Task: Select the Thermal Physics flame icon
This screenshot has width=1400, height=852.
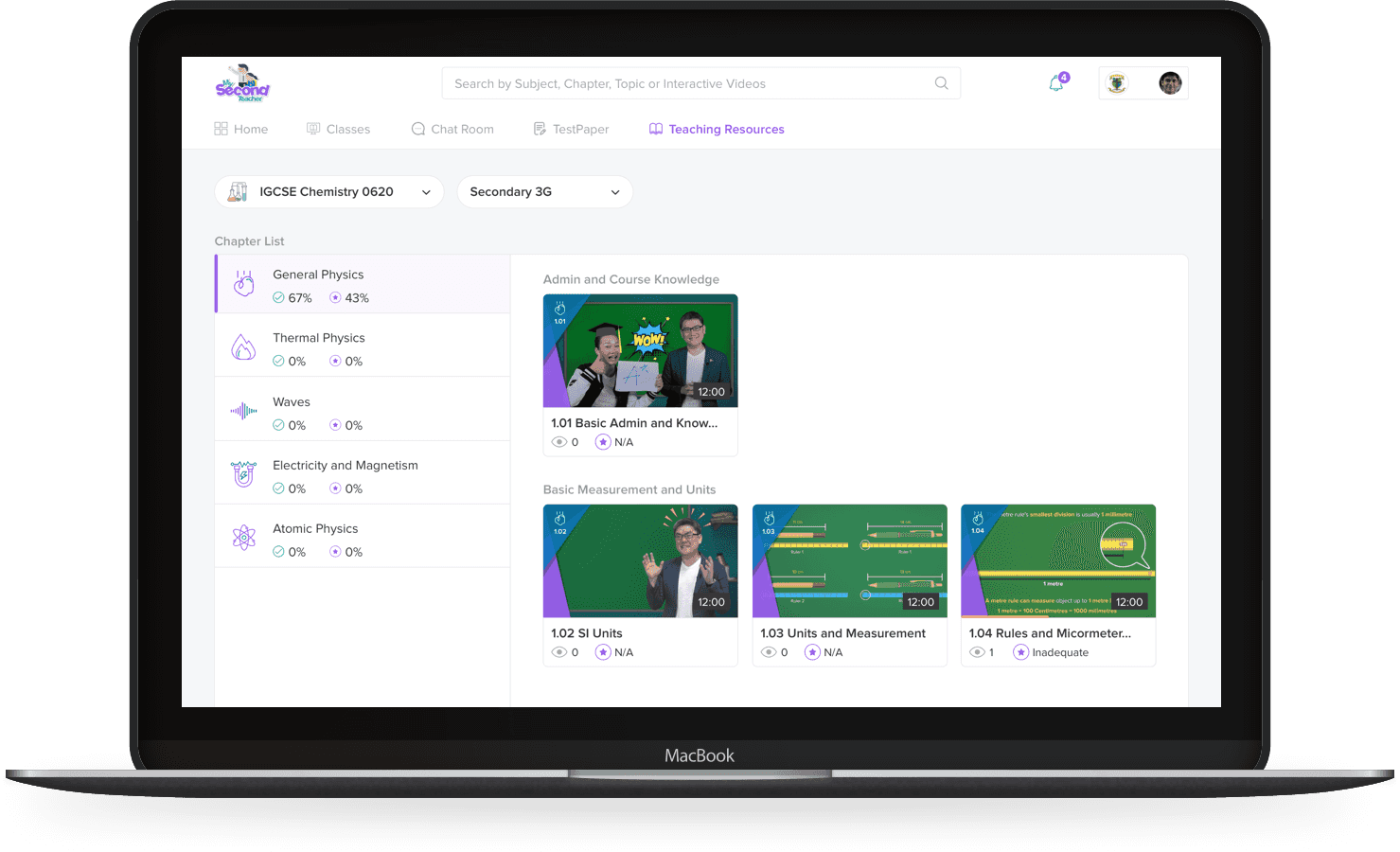Action: (x=243, y=347)
